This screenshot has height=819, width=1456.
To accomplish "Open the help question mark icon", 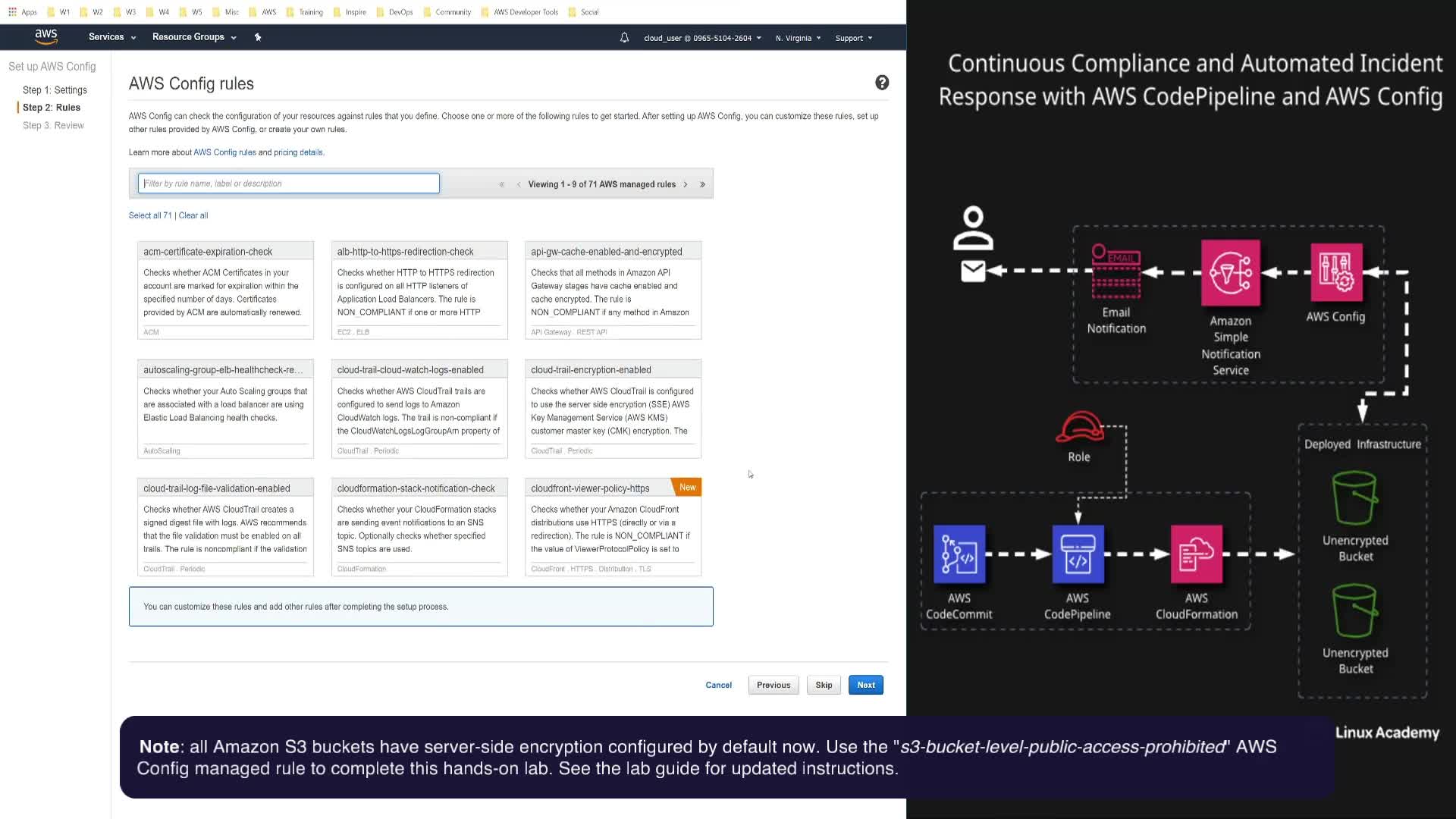I will click(x=881, y=83).
